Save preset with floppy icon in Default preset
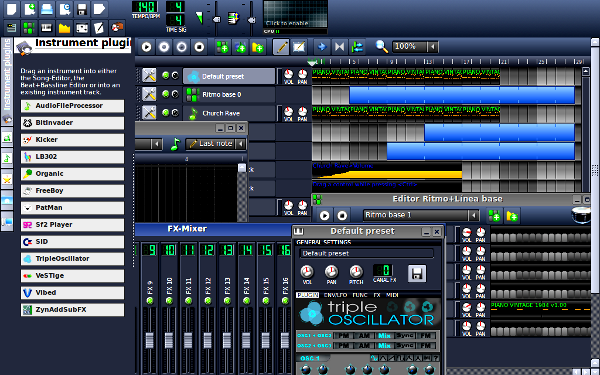Viewport: 600px width, 375px height. point(417,273)
